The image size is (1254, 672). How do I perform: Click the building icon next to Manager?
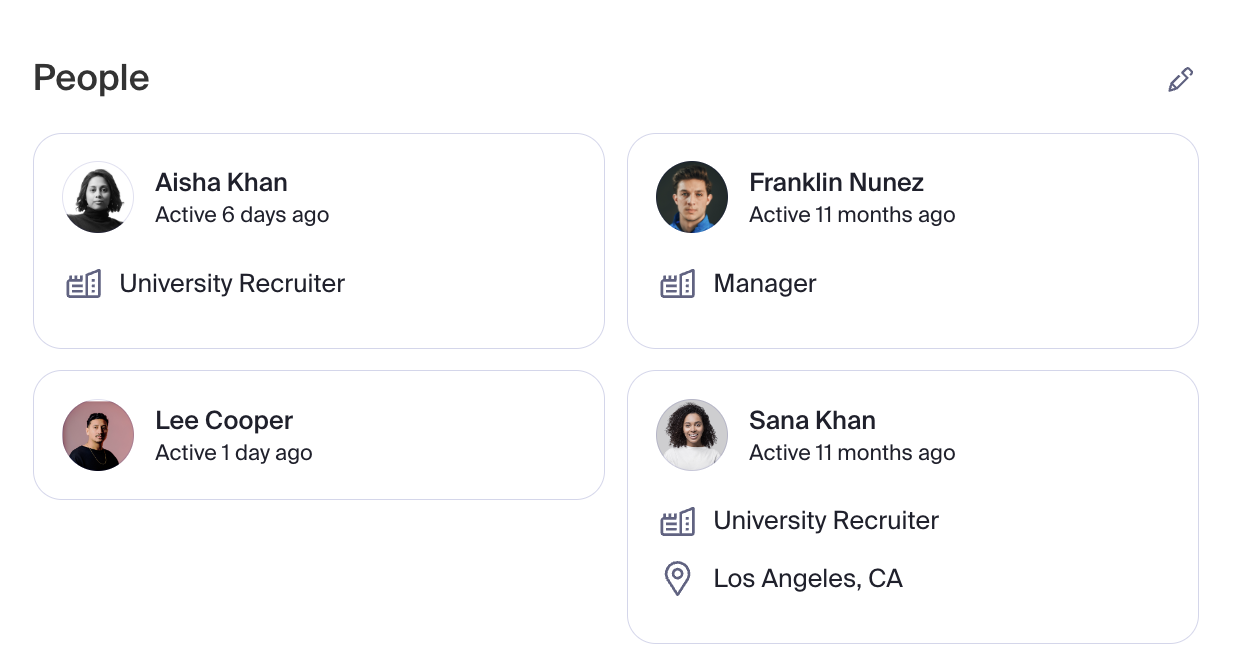tap(678, 284)
